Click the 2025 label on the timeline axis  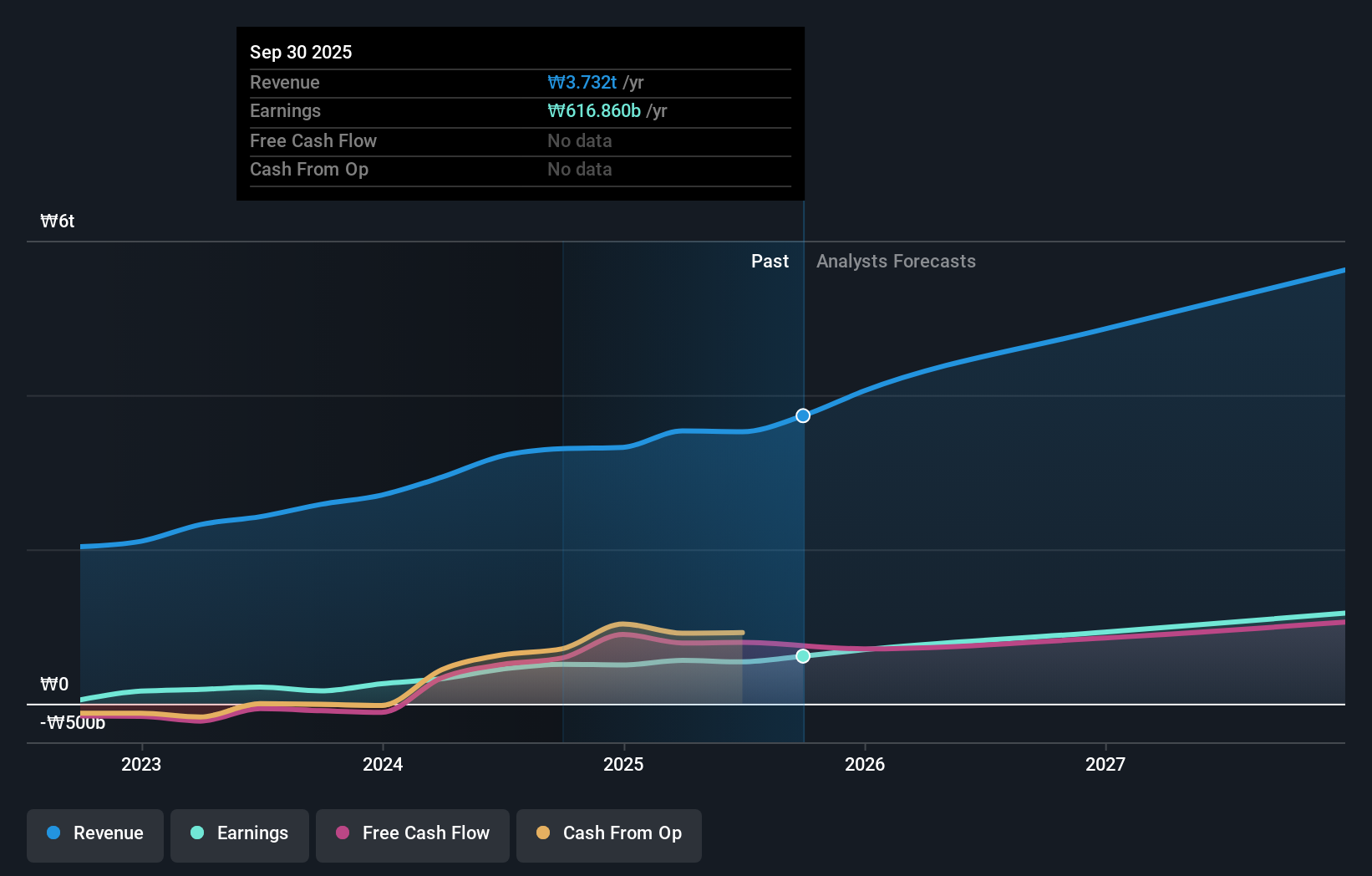(x=624, y=764)
